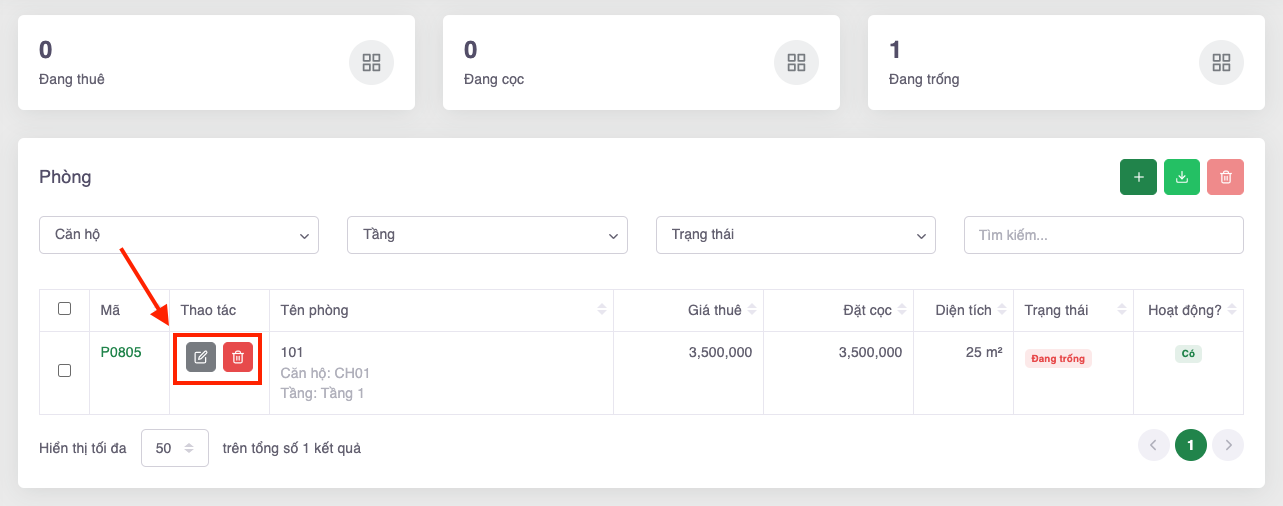Viewport: 1283px width, 506px height.
Task: Click the edit pencil icon for room P0805
Action: coord(201,357)
